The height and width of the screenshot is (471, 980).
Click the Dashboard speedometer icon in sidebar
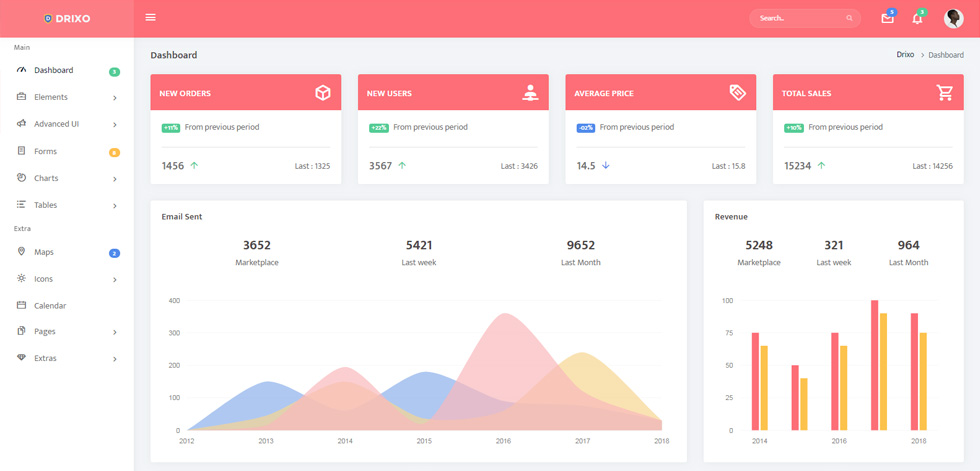[21, 70]
